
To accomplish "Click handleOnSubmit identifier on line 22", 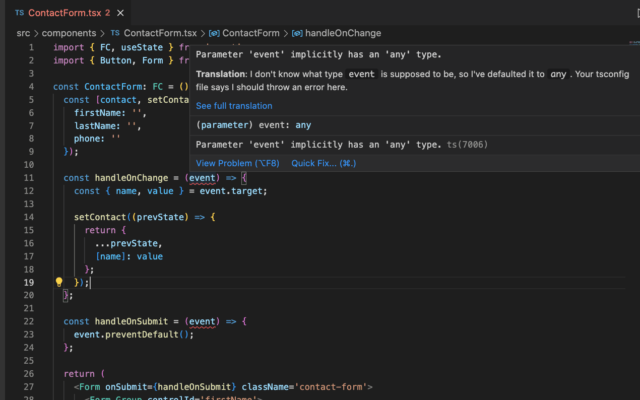I will click(x=131, y=322).
